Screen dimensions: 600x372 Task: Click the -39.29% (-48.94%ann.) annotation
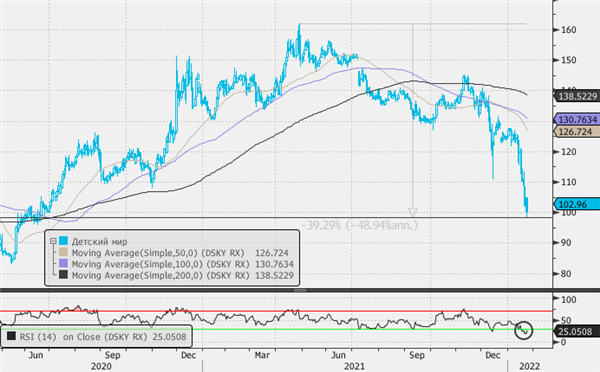tap(360, 225)
